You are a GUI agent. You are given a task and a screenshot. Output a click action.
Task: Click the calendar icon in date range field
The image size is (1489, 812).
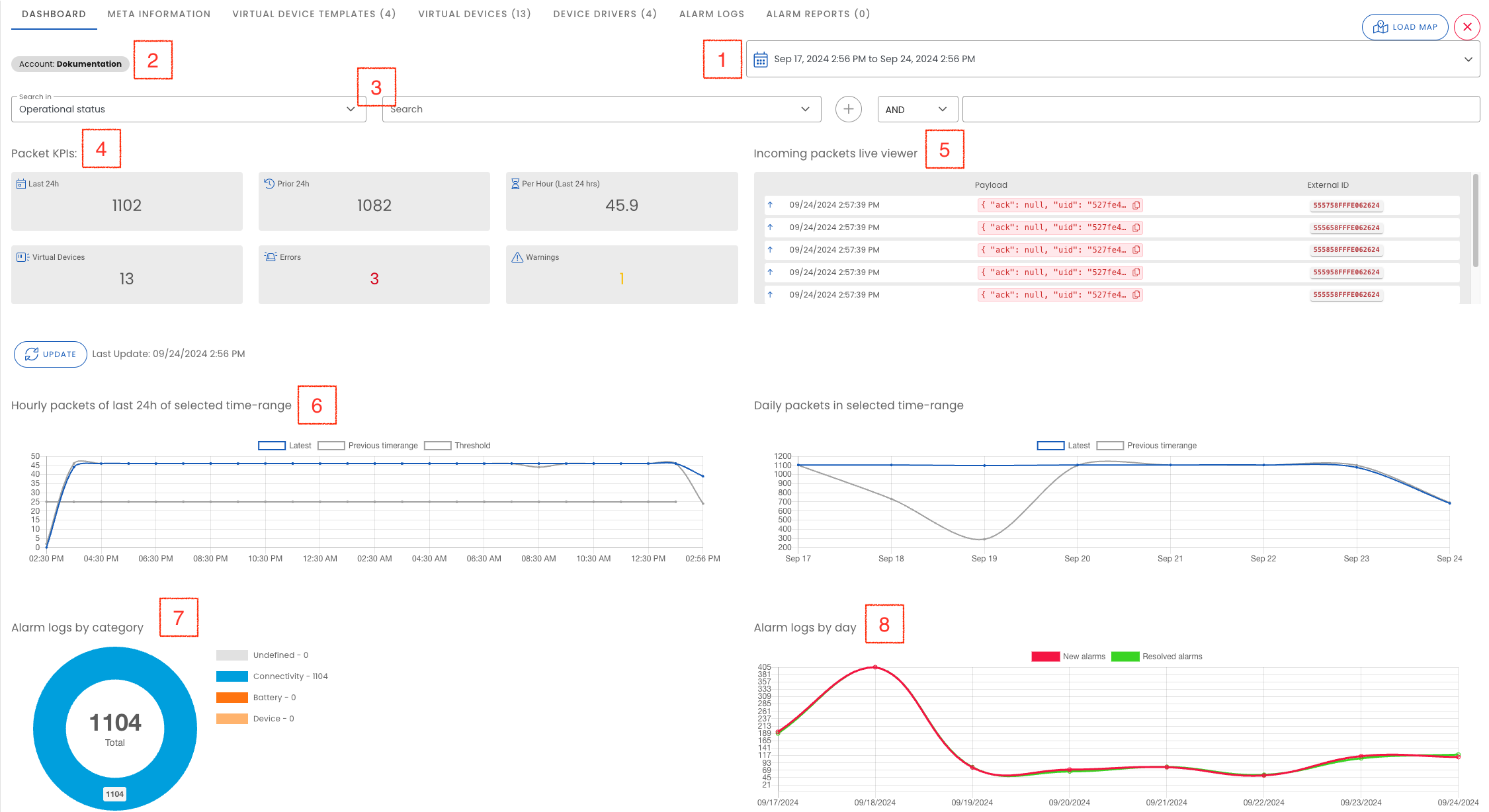coord(761,60)
